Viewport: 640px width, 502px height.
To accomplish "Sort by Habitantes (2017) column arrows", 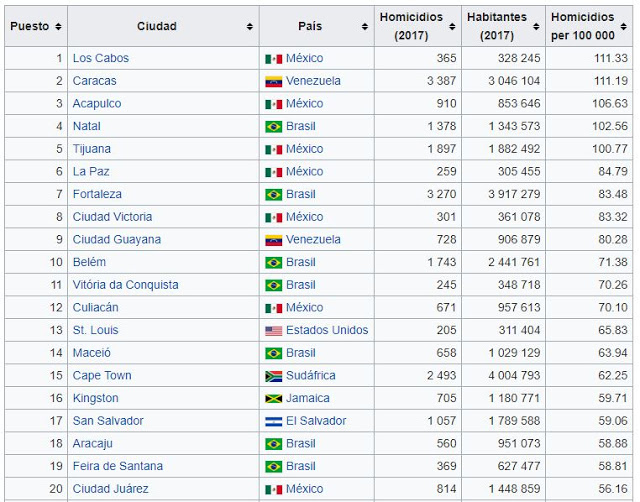I will [538, 26].
